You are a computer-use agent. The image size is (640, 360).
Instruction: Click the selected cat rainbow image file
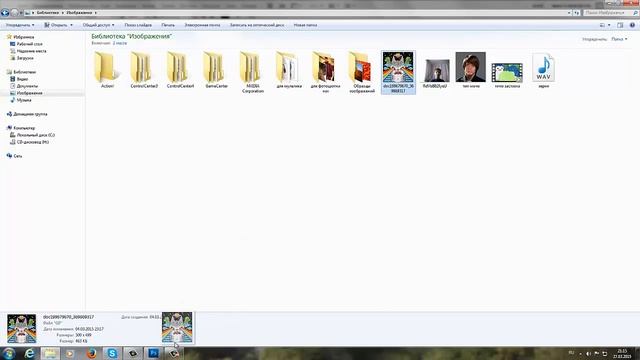click(x=398, y=72)
